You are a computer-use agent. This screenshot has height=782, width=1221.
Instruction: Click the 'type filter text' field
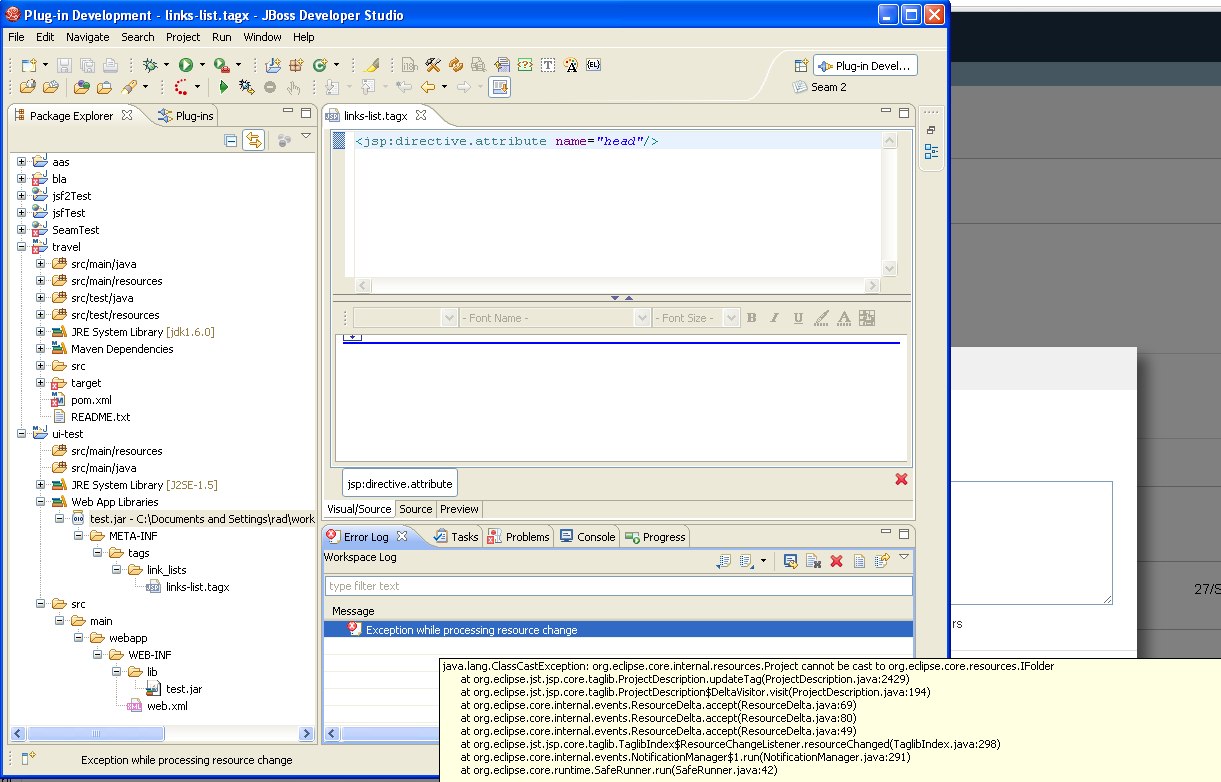coord(618,586)
